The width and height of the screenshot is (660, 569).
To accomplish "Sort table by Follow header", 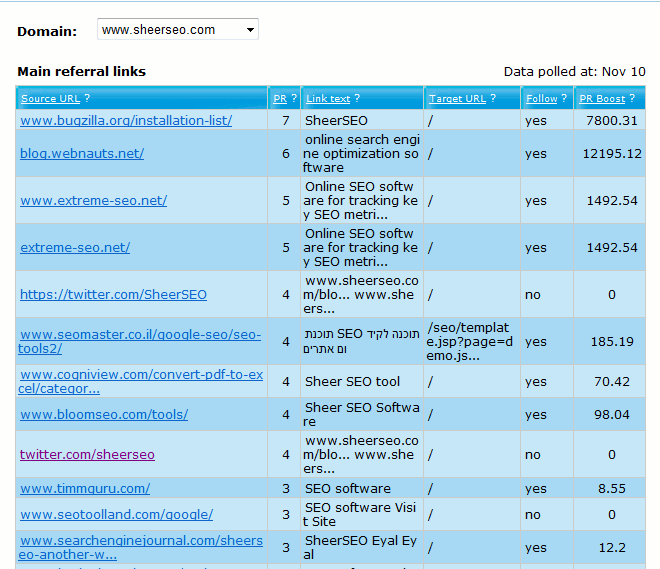I will [542, 98].
